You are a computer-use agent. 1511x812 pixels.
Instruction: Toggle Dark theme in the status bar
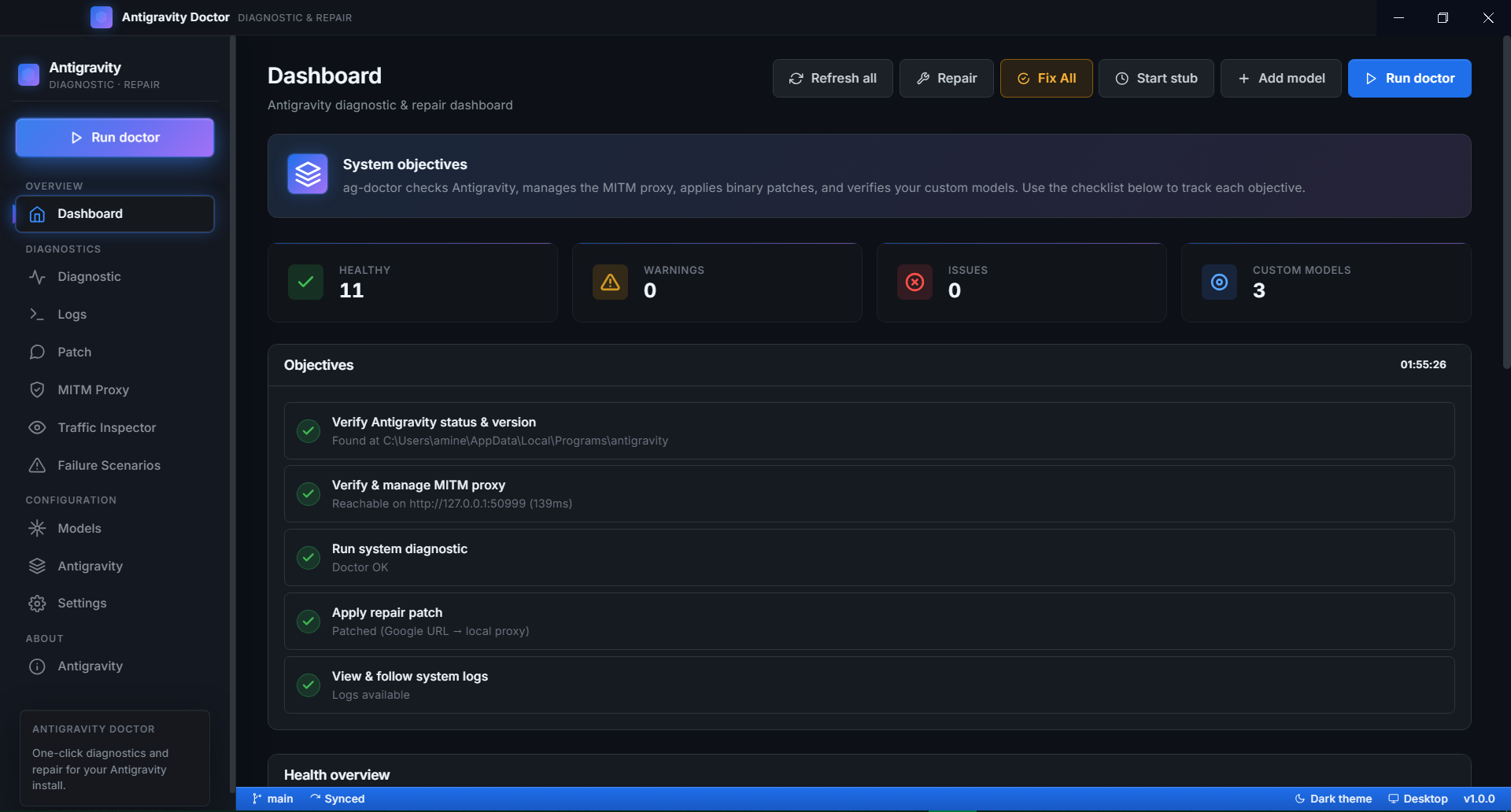click(1333, 799)
